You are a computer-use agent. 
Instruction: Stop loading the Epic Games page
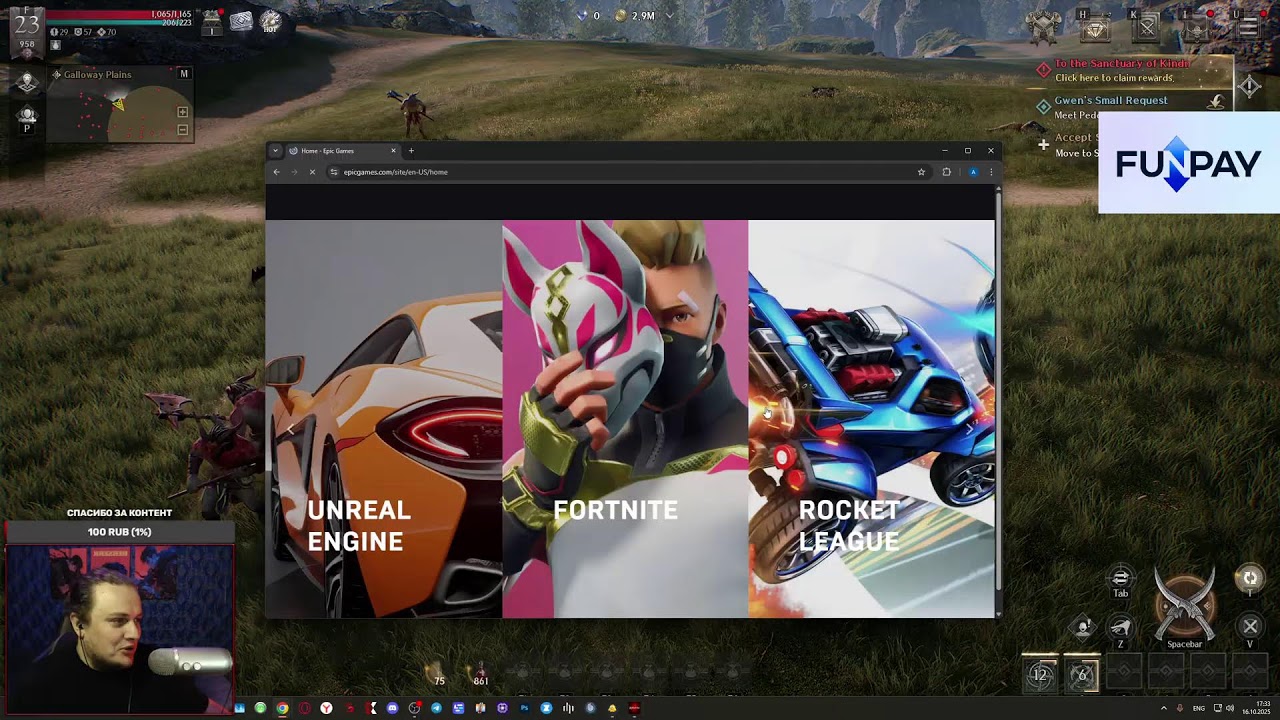click(312, 172)
